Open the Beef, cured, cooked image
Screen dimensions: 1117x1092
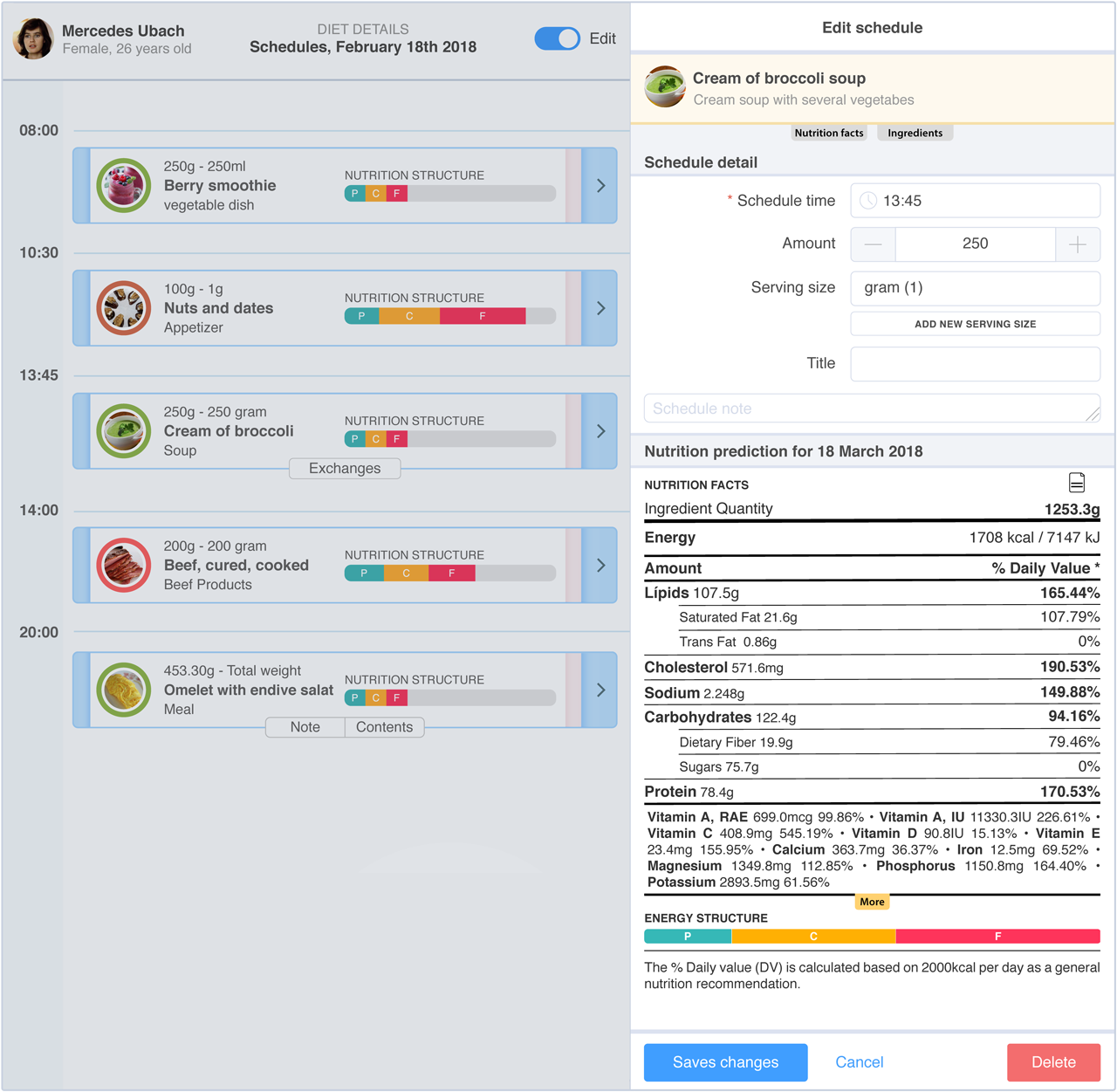pyautogui.click(x=124, y=566)
